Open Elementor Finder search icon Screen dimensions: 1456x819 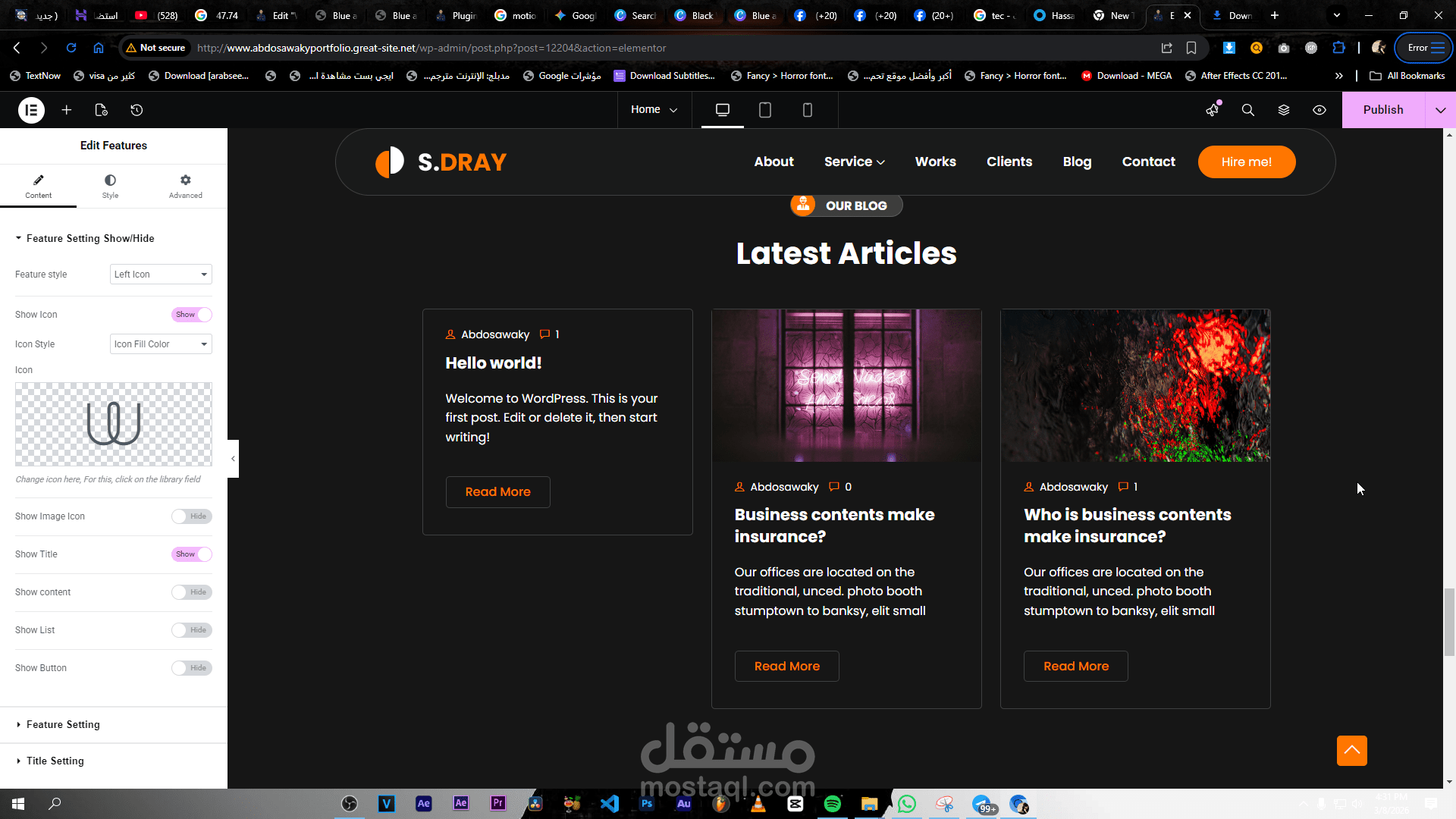tap(1247, 110)
